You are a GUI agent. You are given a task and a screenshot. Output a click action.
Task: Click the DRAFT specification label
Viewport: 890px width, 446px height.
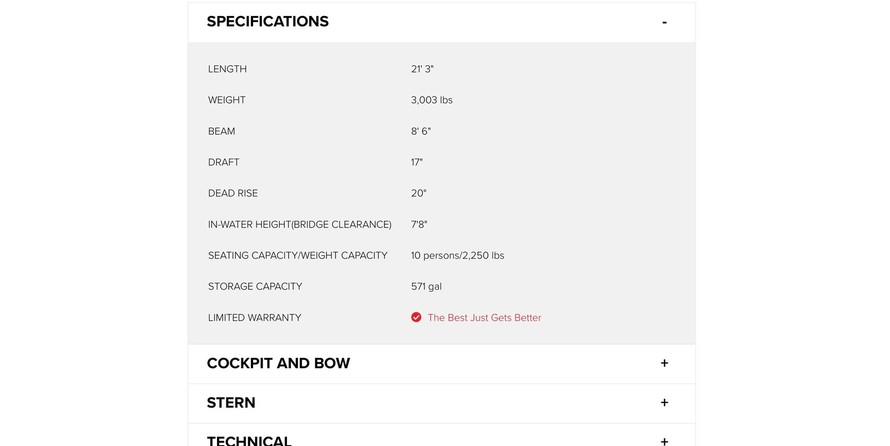[x=224, y=162]
